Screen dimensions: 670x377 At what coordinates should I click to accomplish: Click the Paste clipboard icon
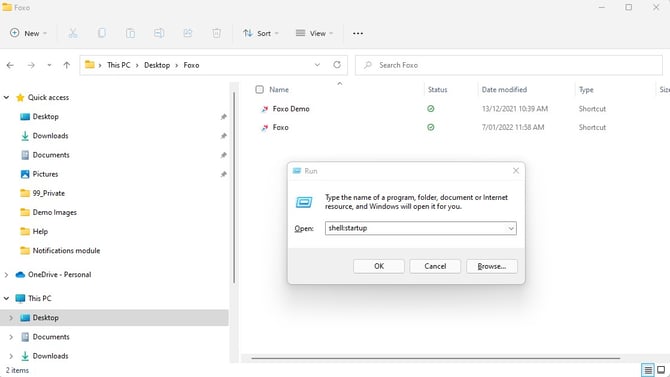[130, 33]
